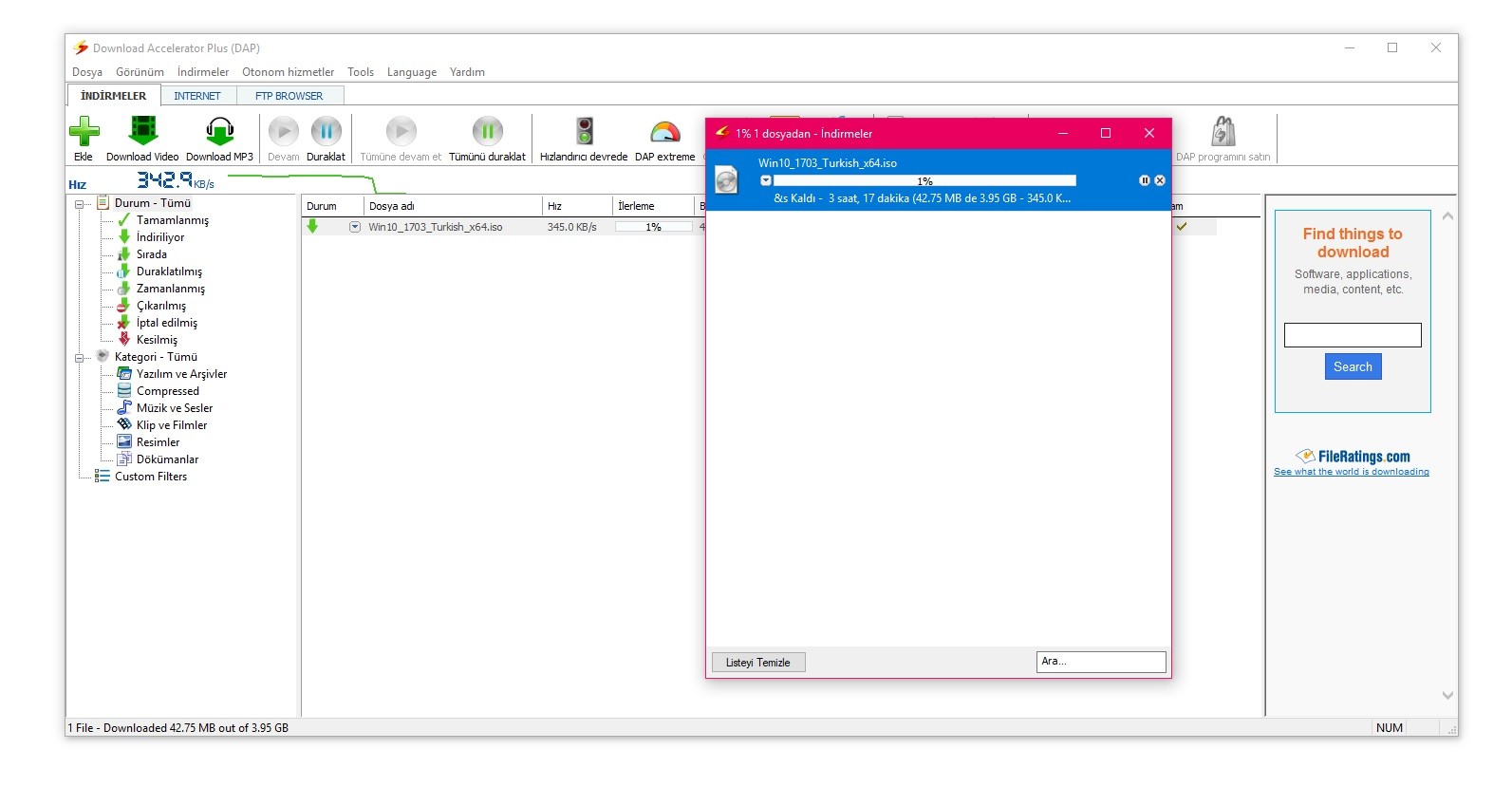
Task: Select Kesilmiş filter in tree
Action: (157, 340)
